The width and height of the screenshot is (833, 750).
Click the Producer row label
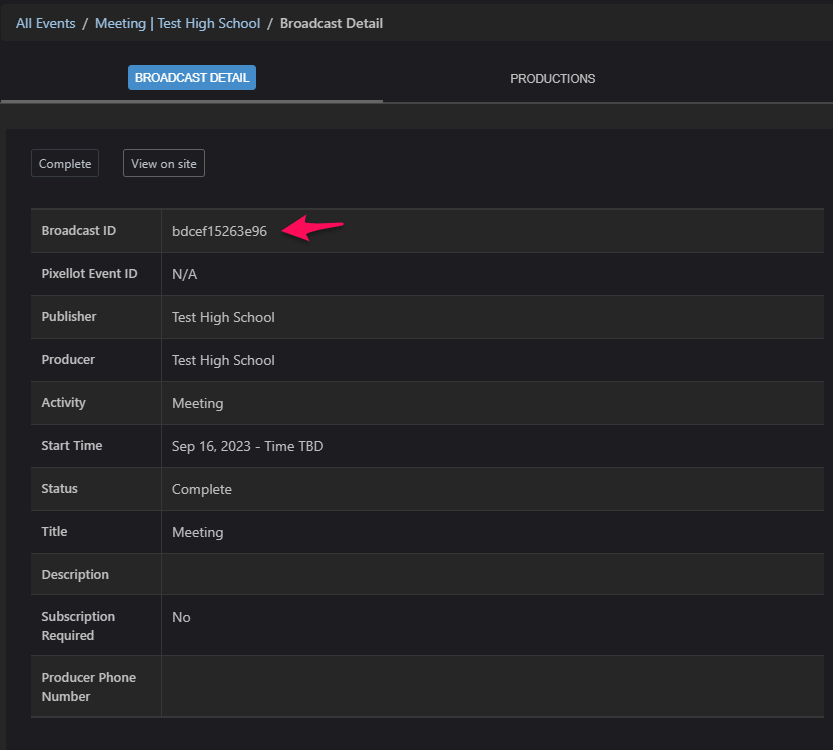pyautogui.click(x=68, y=360)
